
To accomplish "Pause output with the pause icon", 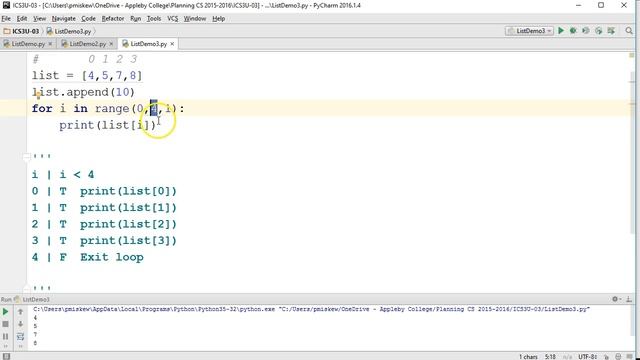I will pyautogui.click(x=6, y=336).
